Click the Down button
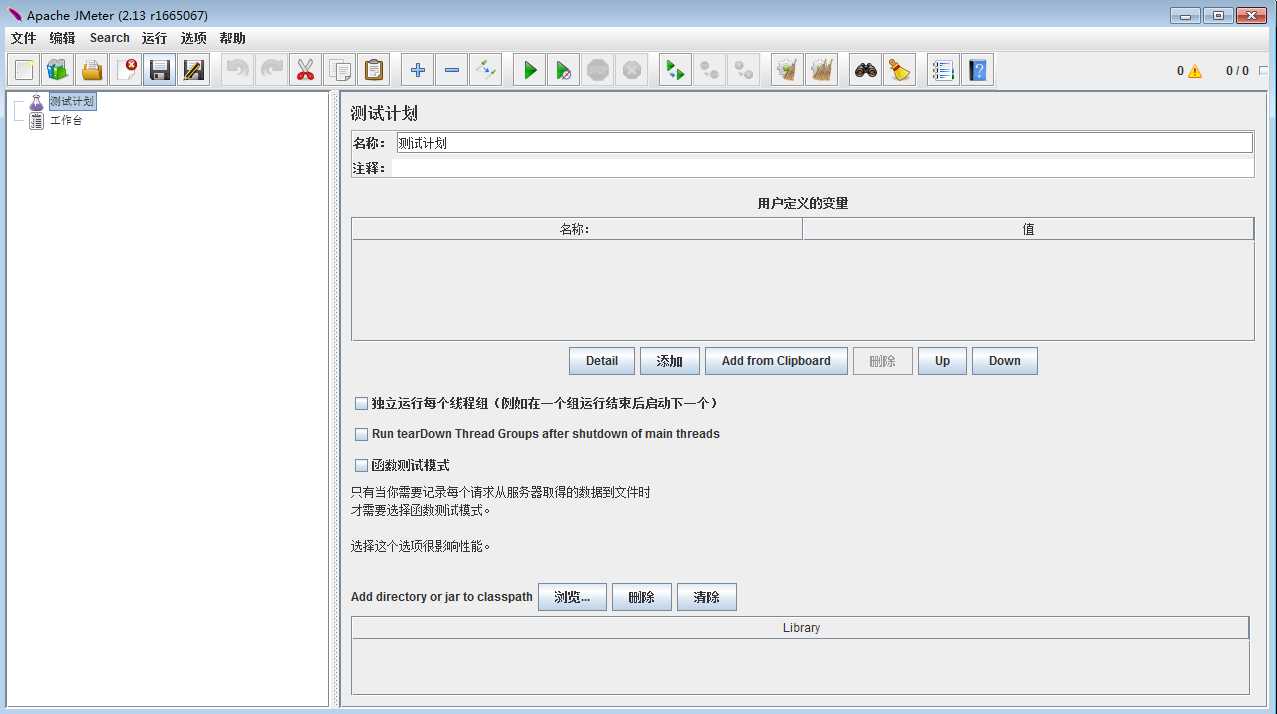Screen dimensions: 1277x714 click(x=1005, y=361)
